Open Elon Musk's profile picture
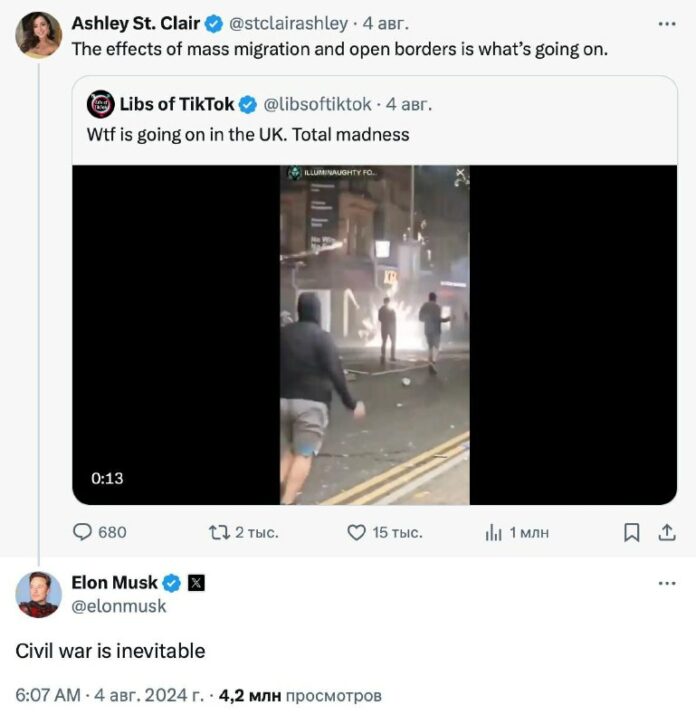 tap(38, 595)
